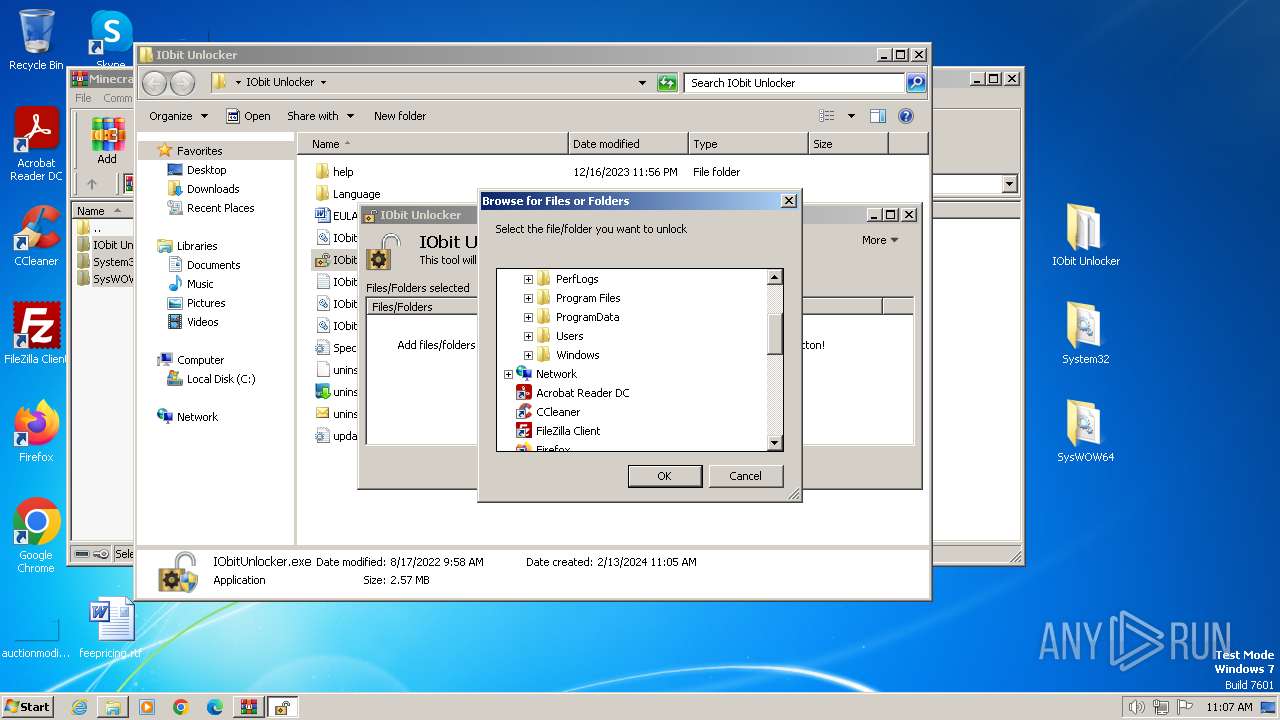
Task: Expand the Users folder node
Action: (528, 336)
